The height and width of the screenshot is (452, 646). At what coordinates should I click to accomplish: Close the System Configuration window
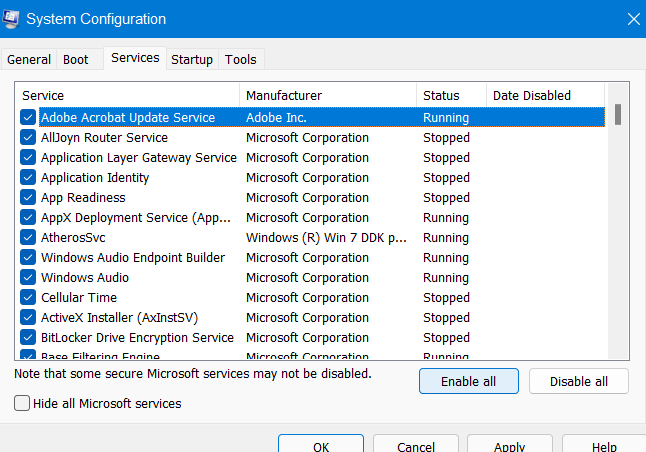[x=632, y=18]
